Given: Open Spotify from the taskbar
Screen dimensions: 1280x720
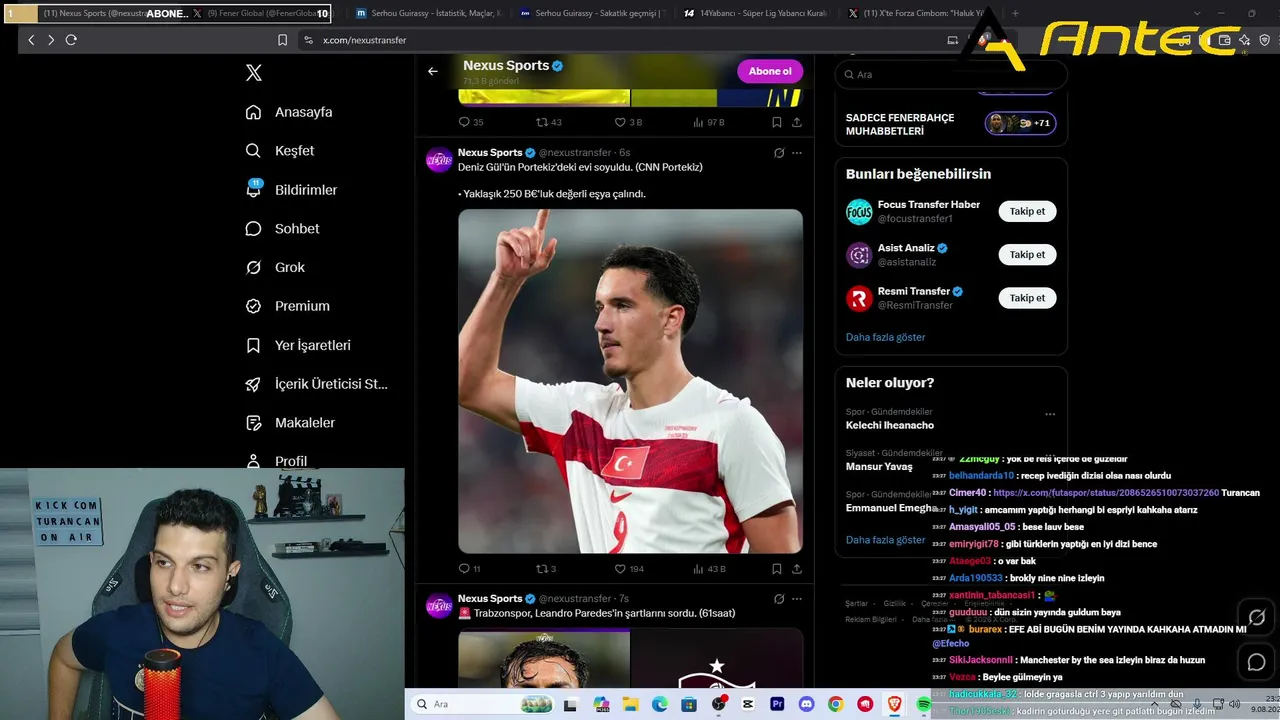Looking at the screenshot, I should [923, 705].
